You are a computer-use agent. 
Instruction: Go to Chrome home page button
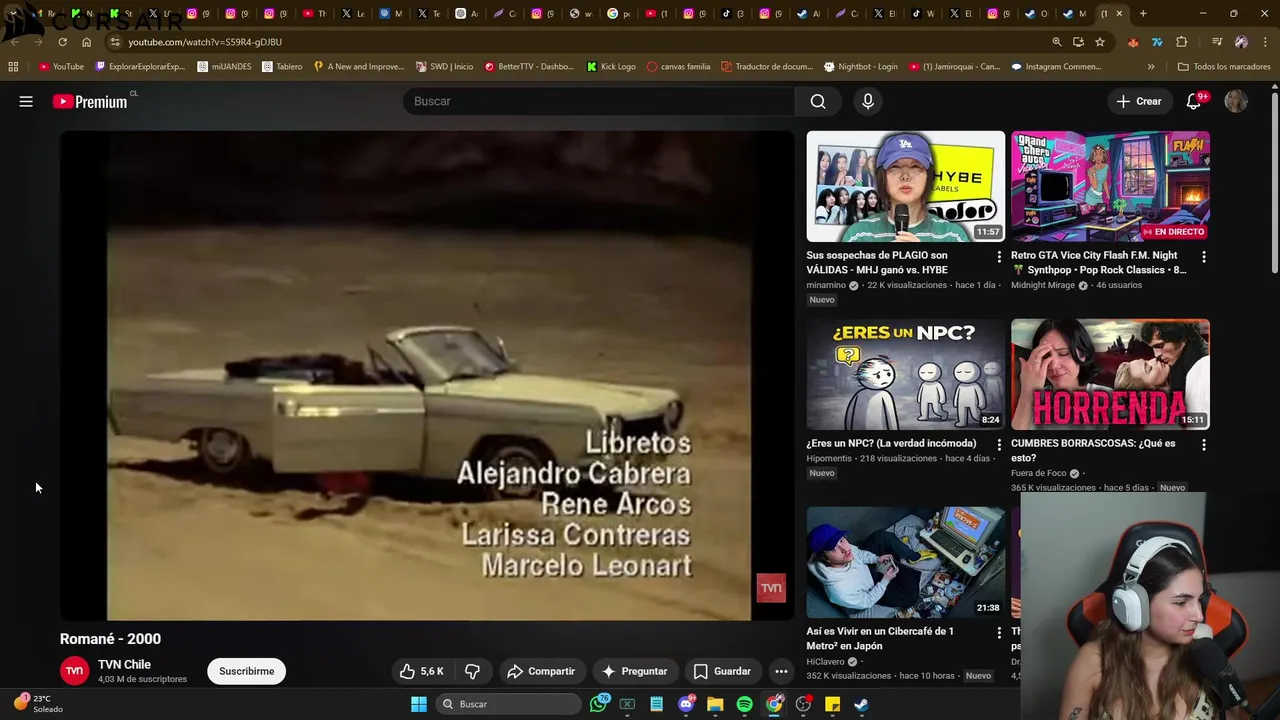86,42
